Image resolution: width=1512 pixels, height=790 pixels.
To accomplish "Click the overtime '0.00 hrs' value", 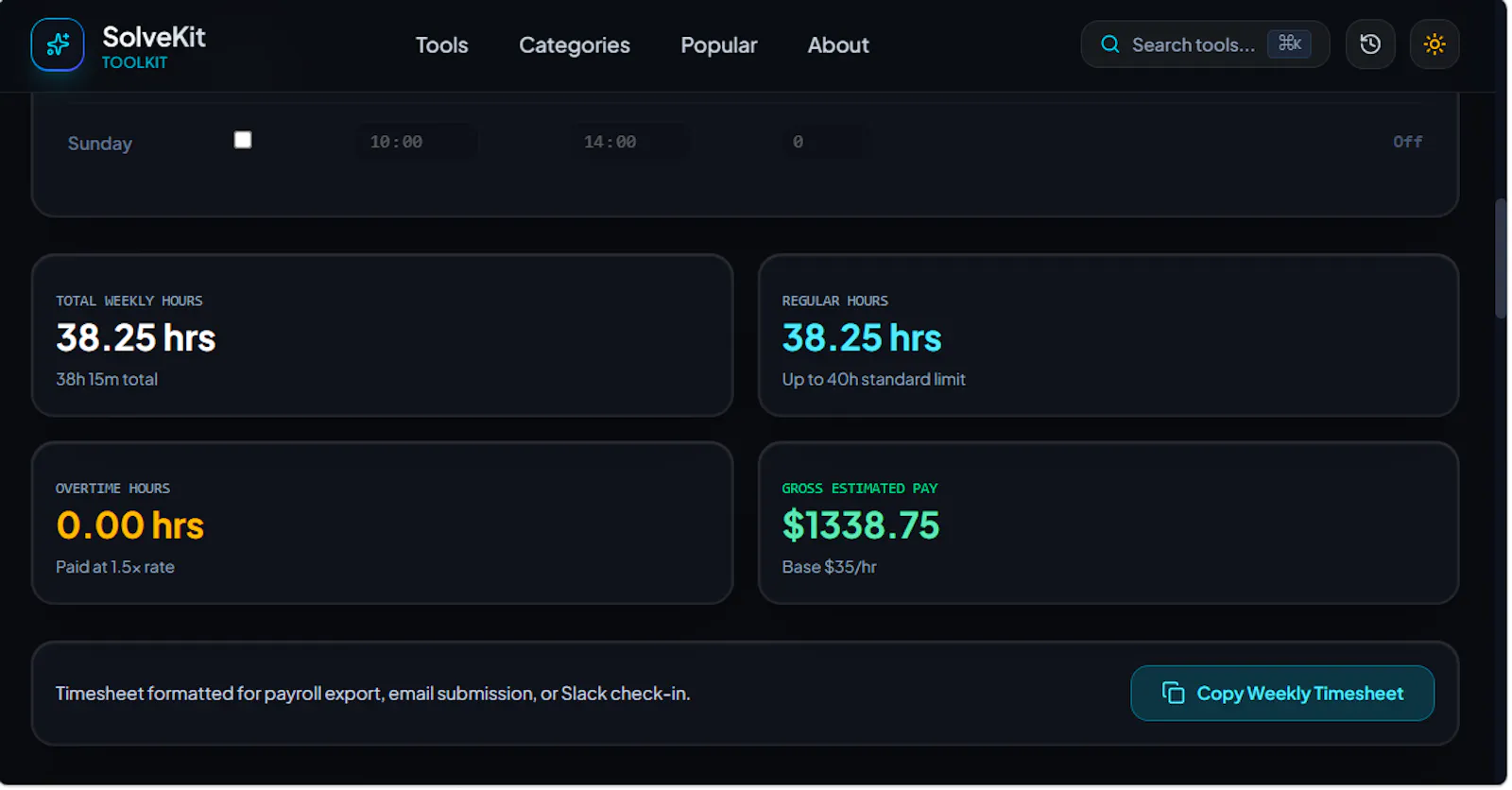I will click(130, 525).
